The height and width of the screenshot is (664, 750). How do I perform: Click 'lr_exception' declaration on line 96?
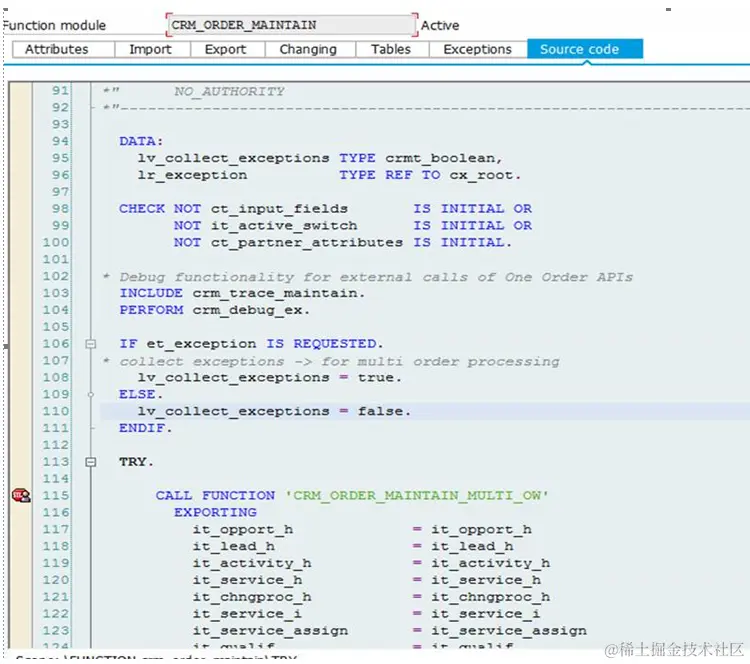click(192, 175)
